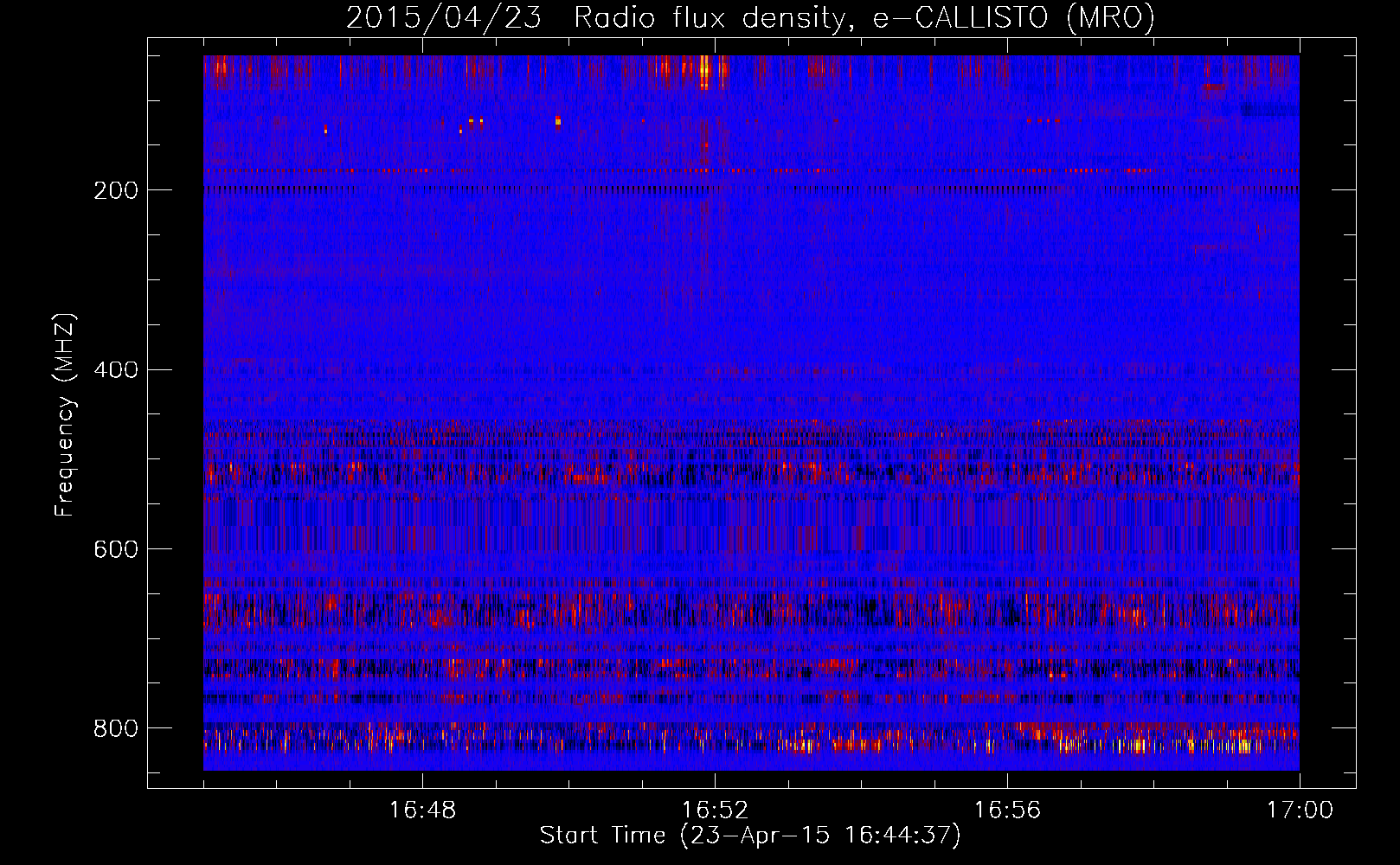The width and height of the screenshot is (1400, 865).
Task: Click the 16:52 time tick label
Action: (x=715, y=811)
